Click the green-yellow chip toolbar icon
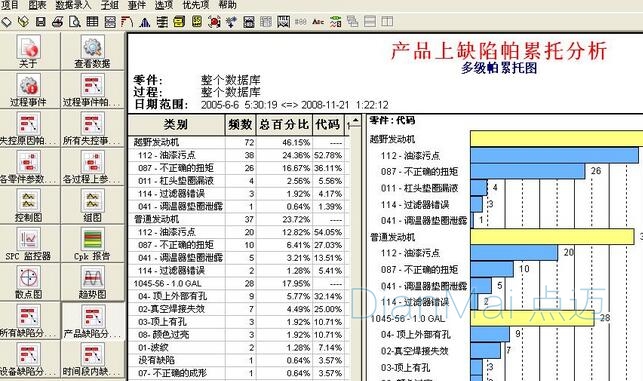Screen dimensions: 643x381 point(197,21)
